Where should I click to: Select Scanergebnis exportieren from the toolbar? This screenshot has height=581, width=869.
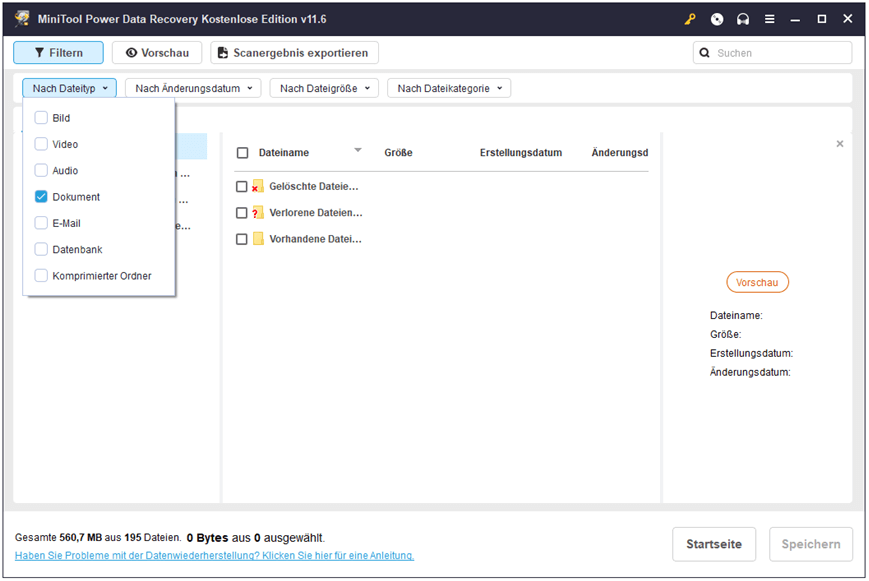tap(295, 52)
